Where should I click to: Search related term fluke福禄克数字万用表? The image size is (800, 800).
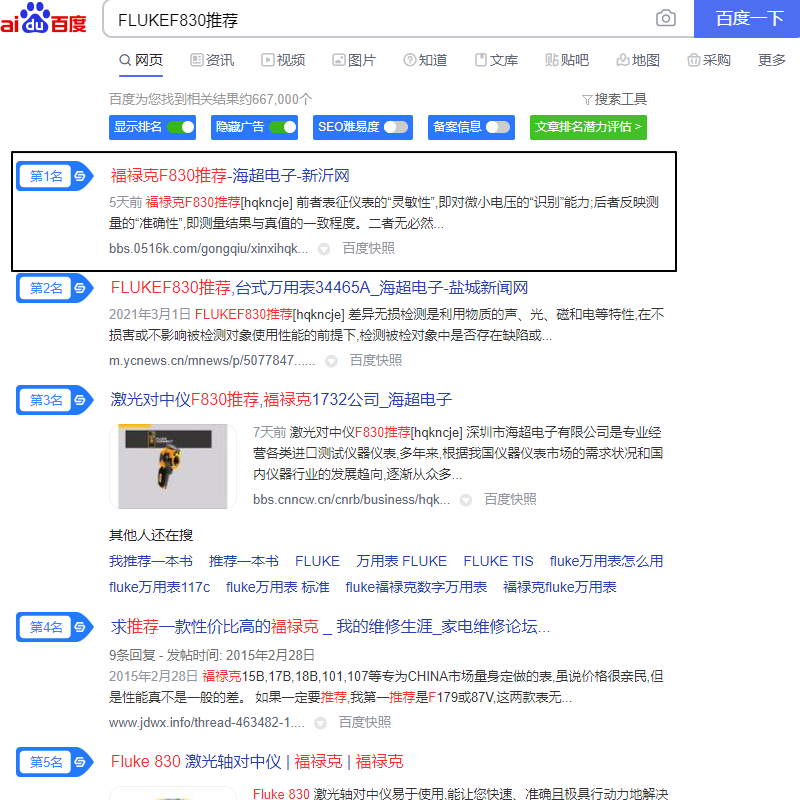pos(416,587)
